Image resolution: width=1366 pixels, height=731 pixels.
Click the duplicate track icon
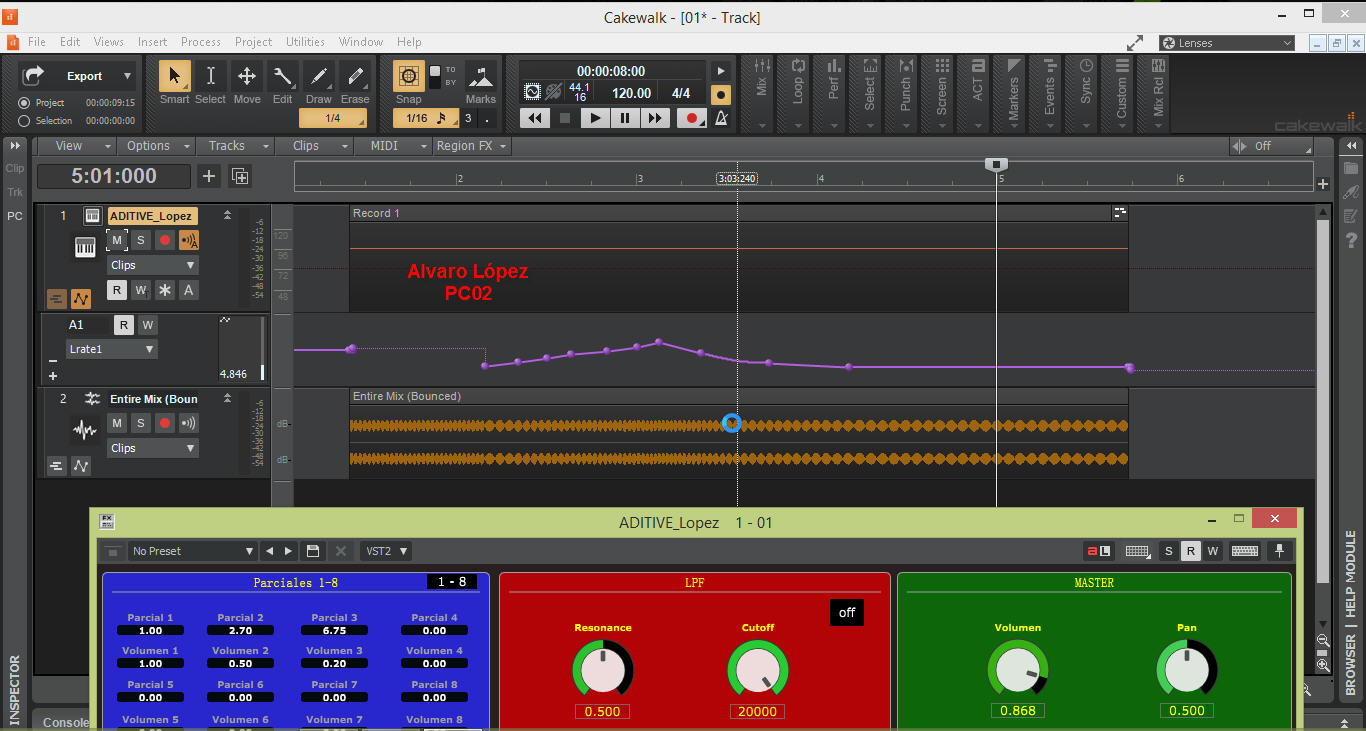(240, 176)
